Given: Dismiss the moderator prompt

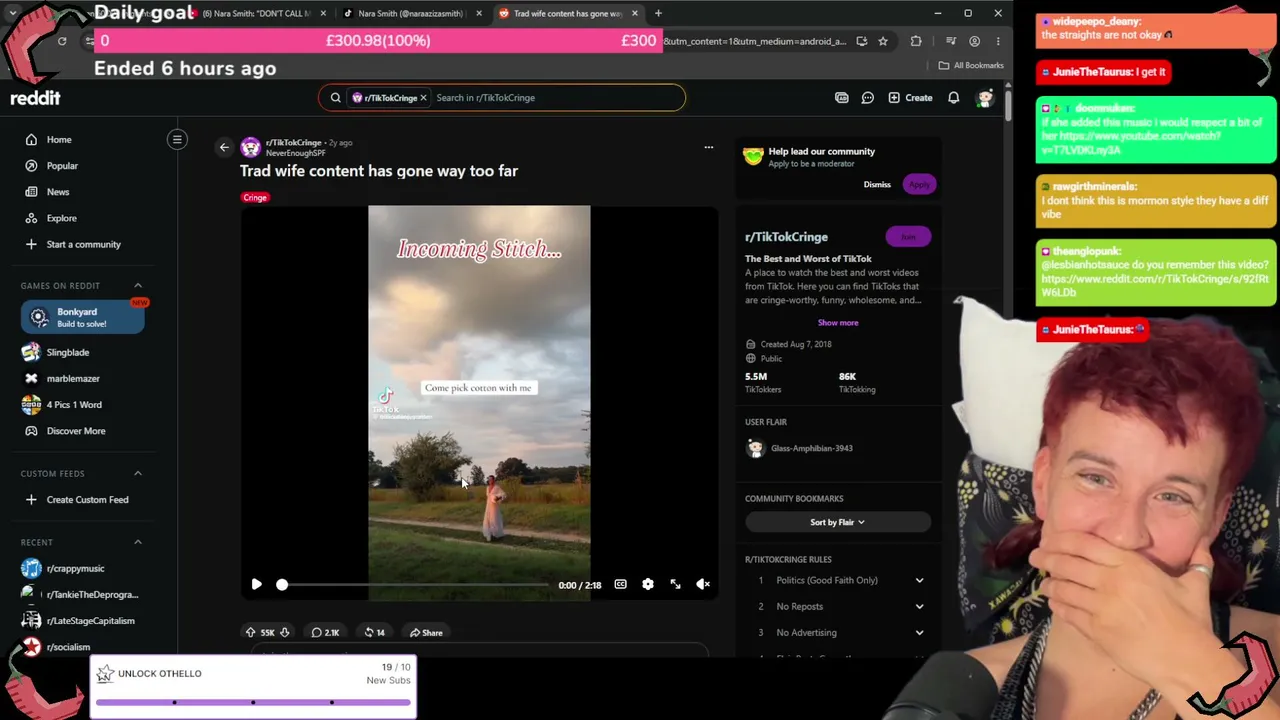Looking at the screenshot, I should 877,185.
